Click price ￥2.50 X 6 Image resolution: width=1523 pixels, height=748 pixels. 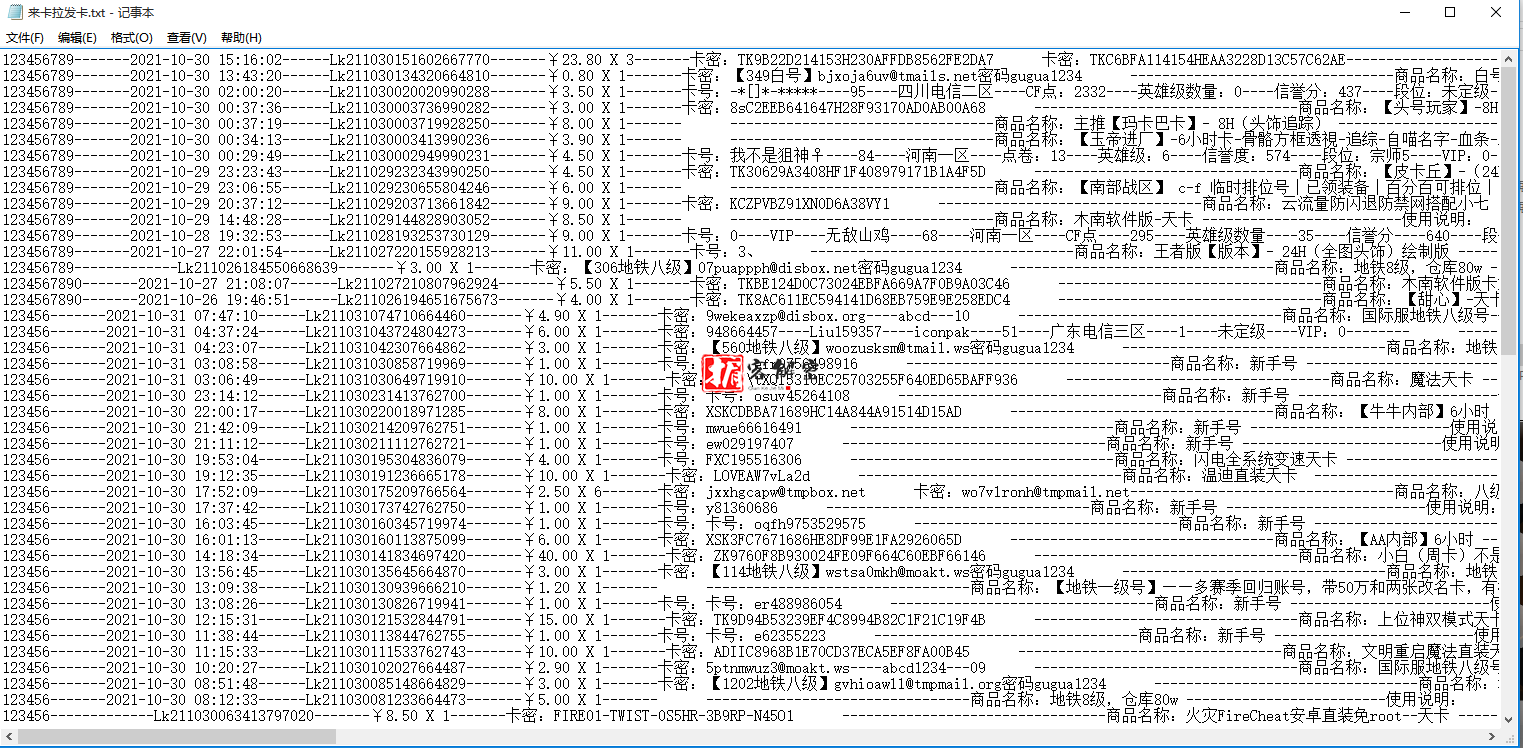(x=562, y=492)
